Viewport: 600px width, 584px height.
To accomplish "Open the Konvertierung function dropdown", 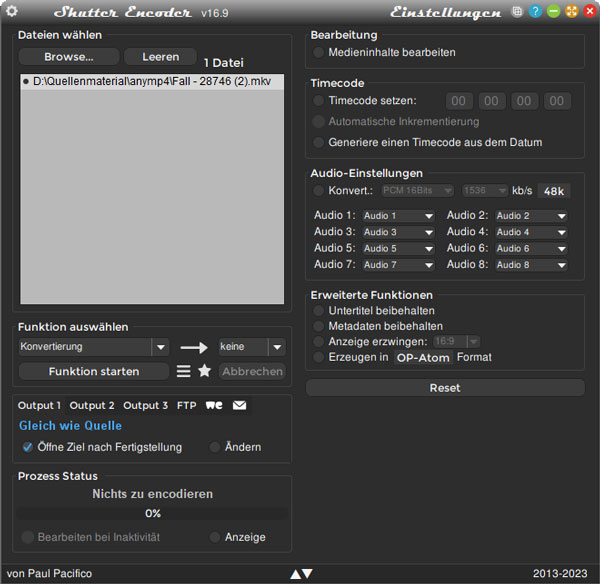I will point(94,347).
